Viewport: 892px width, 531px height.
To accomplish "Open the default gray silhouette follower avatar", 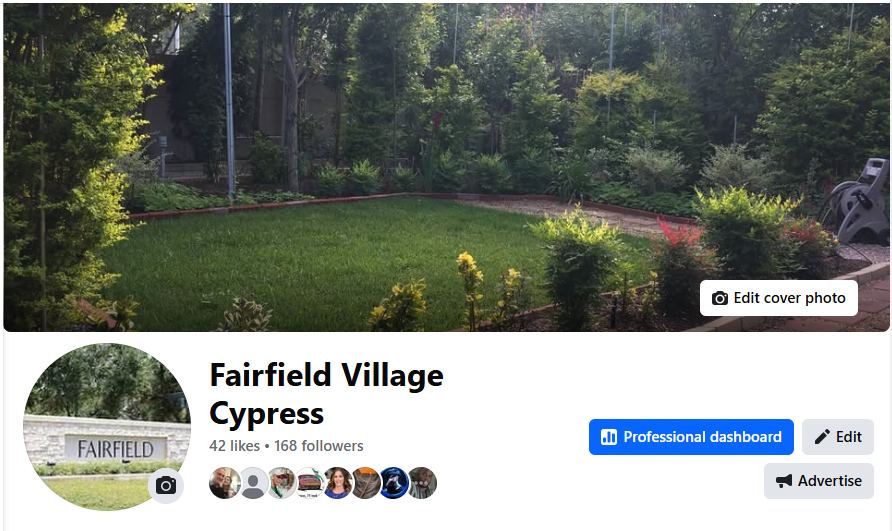I will coord(253,483).
